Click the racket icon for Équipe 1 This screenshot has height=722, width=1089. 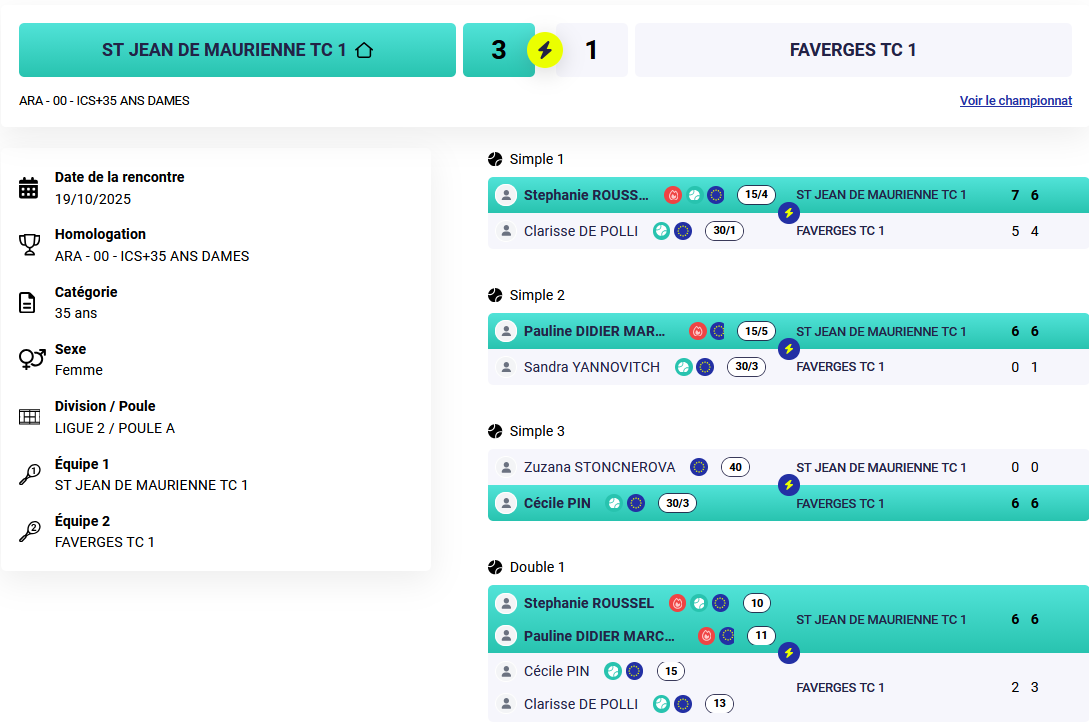click(29, 475)
